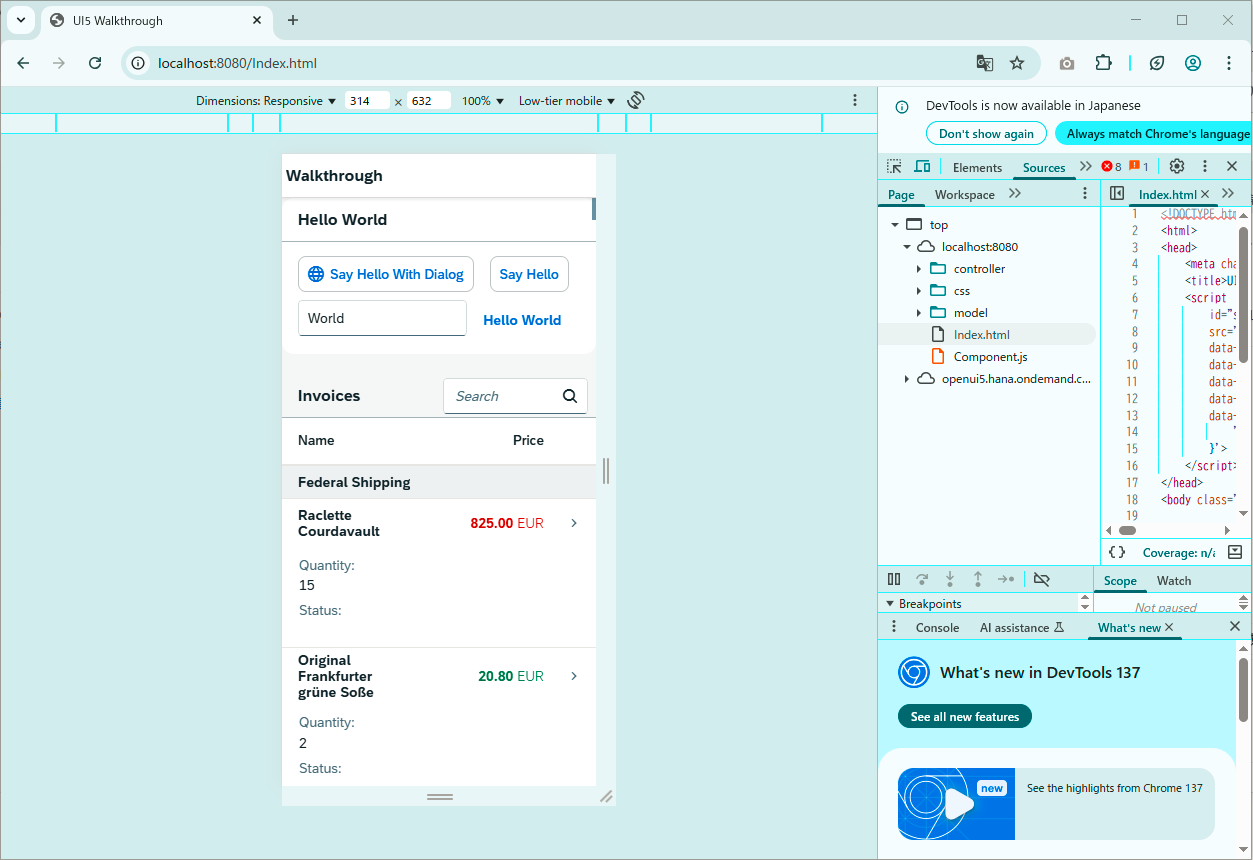The height and width of the screenshot is (860, 1253).
Task: Close the Index.html editor tab
Action: [1205, 194]
